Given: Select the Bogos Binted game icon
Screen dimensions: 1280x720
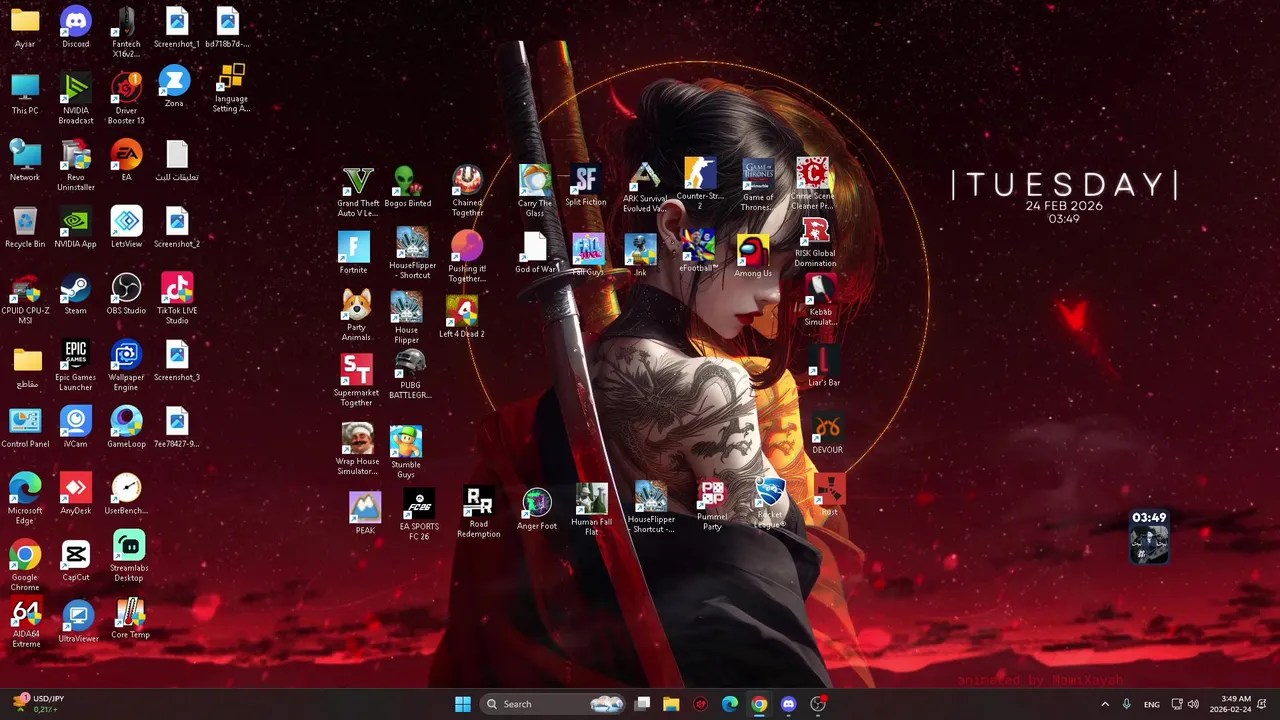Looking at the screenshot, I should [407, 187].
